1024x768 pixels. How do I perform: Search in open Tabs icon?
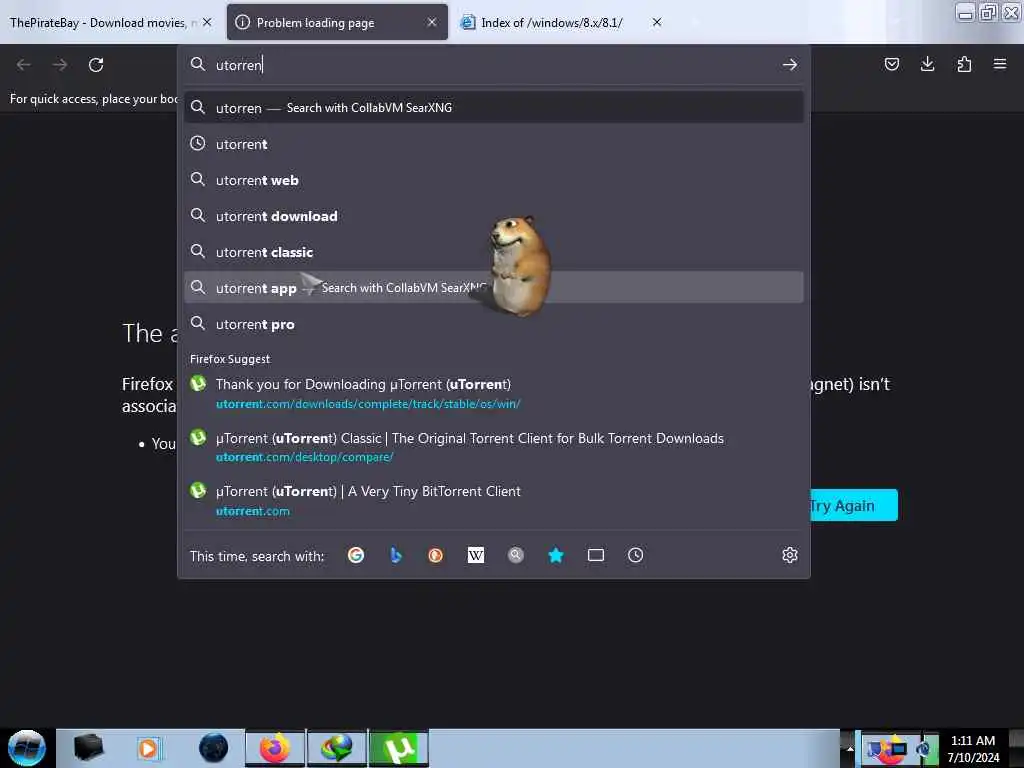pyautogui.click(x=596, y=555)
